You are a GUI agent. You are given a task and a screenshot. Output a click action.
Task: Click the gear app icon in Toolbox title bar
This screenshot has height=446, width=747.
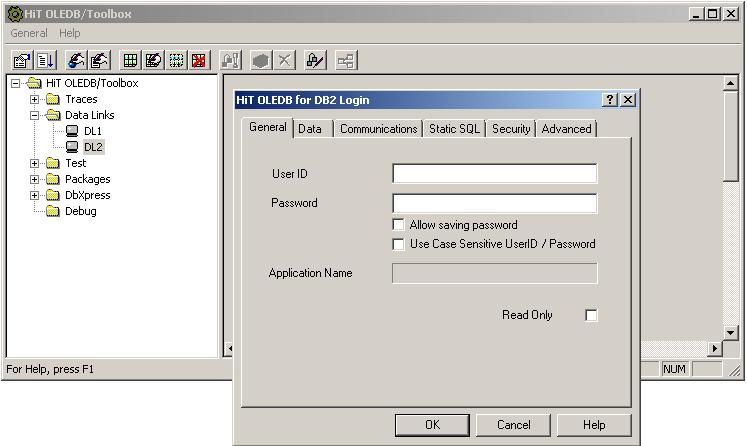tap(14, 14)
